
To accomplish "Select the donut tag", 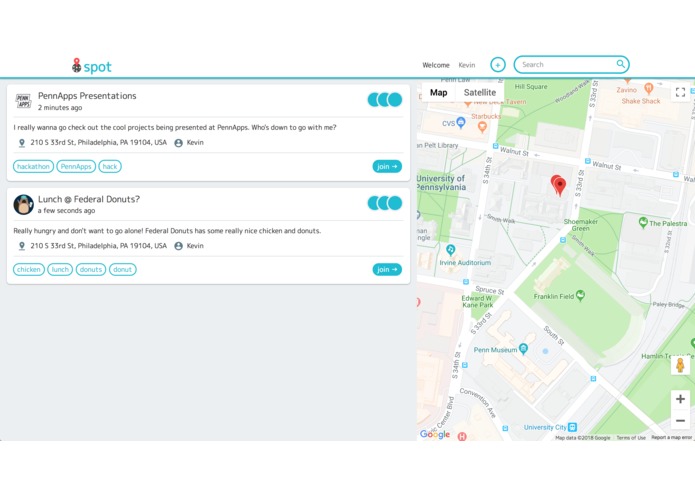I will coord(123,269).
